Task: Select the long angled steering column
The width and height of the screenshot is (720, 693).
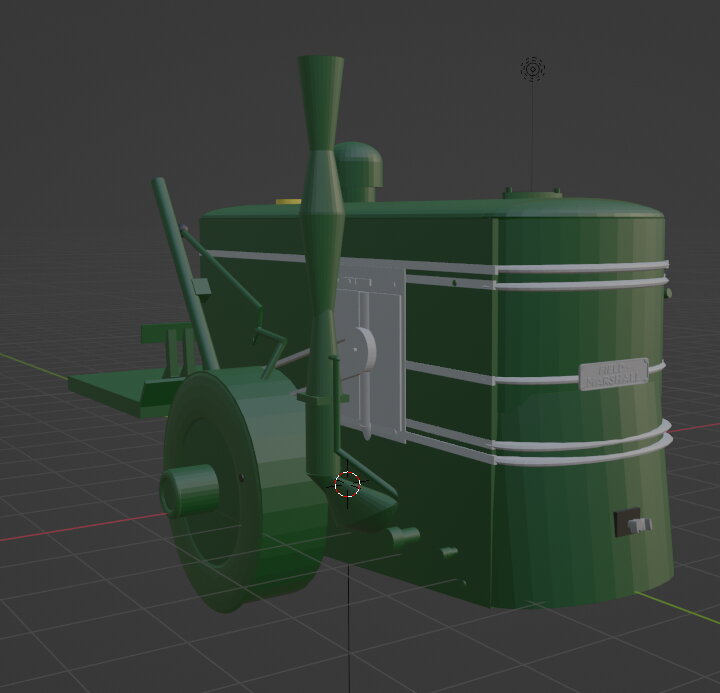Action: (x=185, y=274)
